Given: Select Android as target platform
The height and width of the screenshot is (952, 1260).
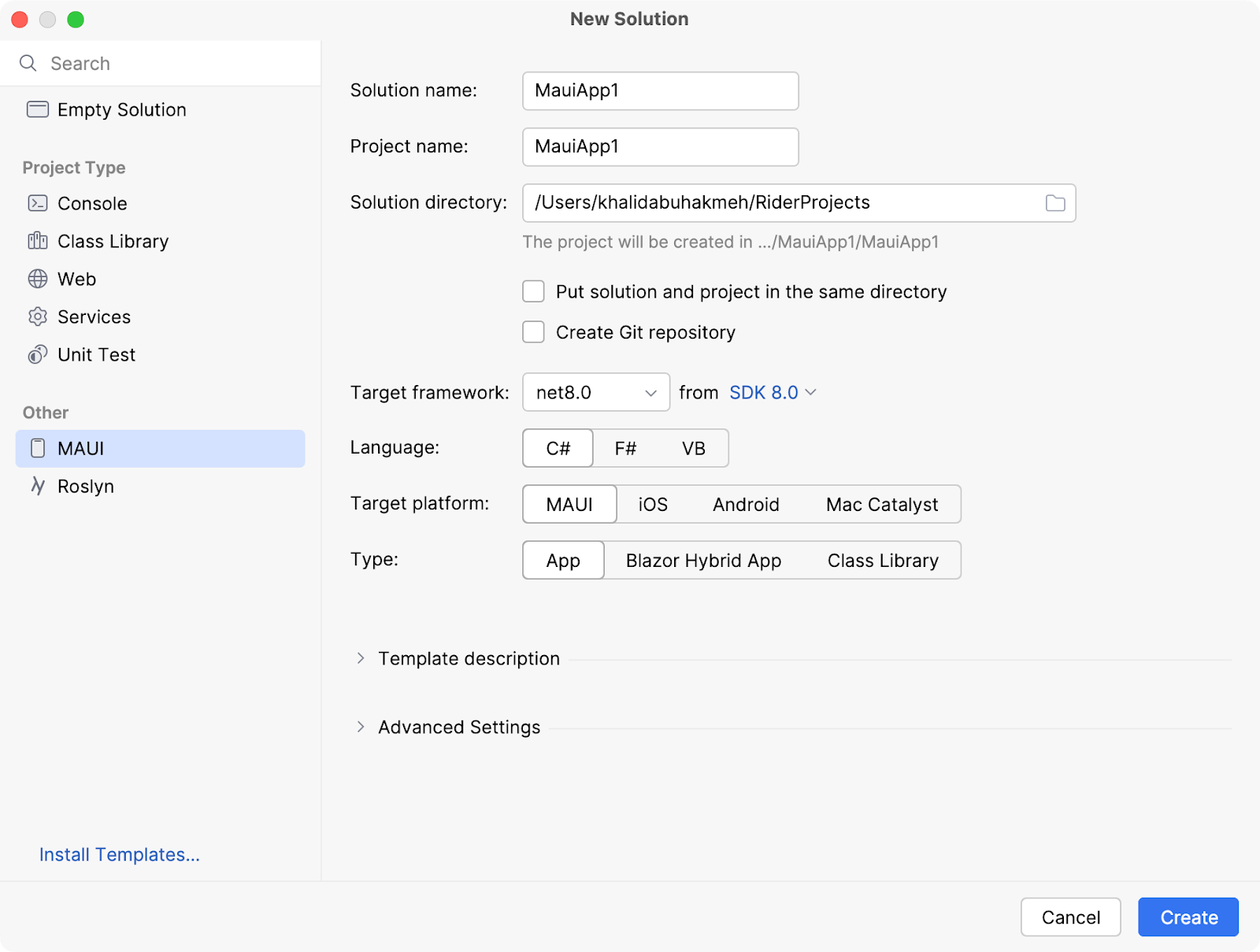Looking at the screenshot, I should point(745,504).
